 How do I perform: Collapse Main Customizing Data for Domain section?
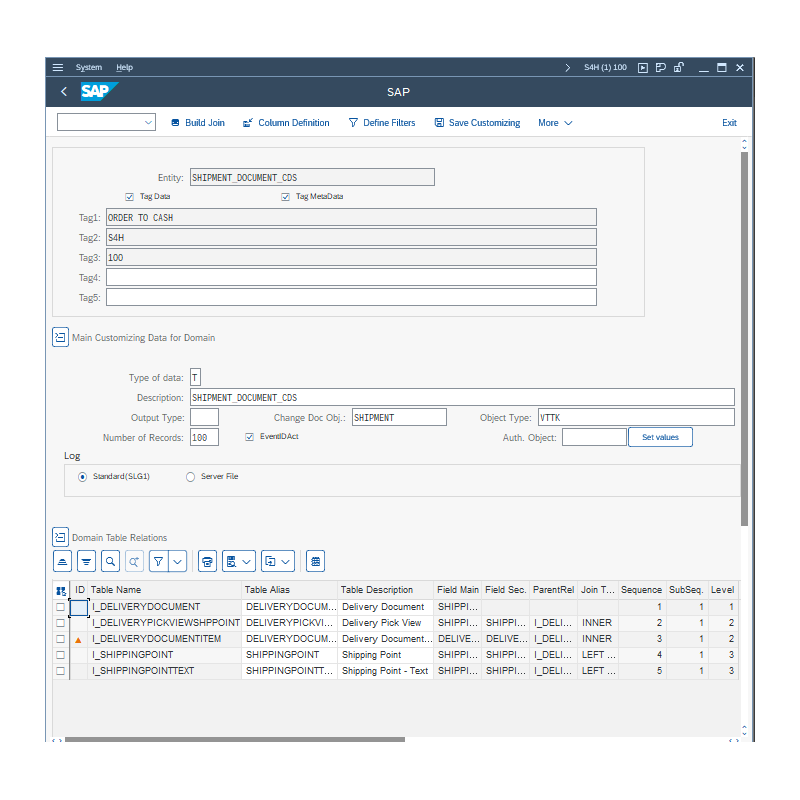(60, 337)
